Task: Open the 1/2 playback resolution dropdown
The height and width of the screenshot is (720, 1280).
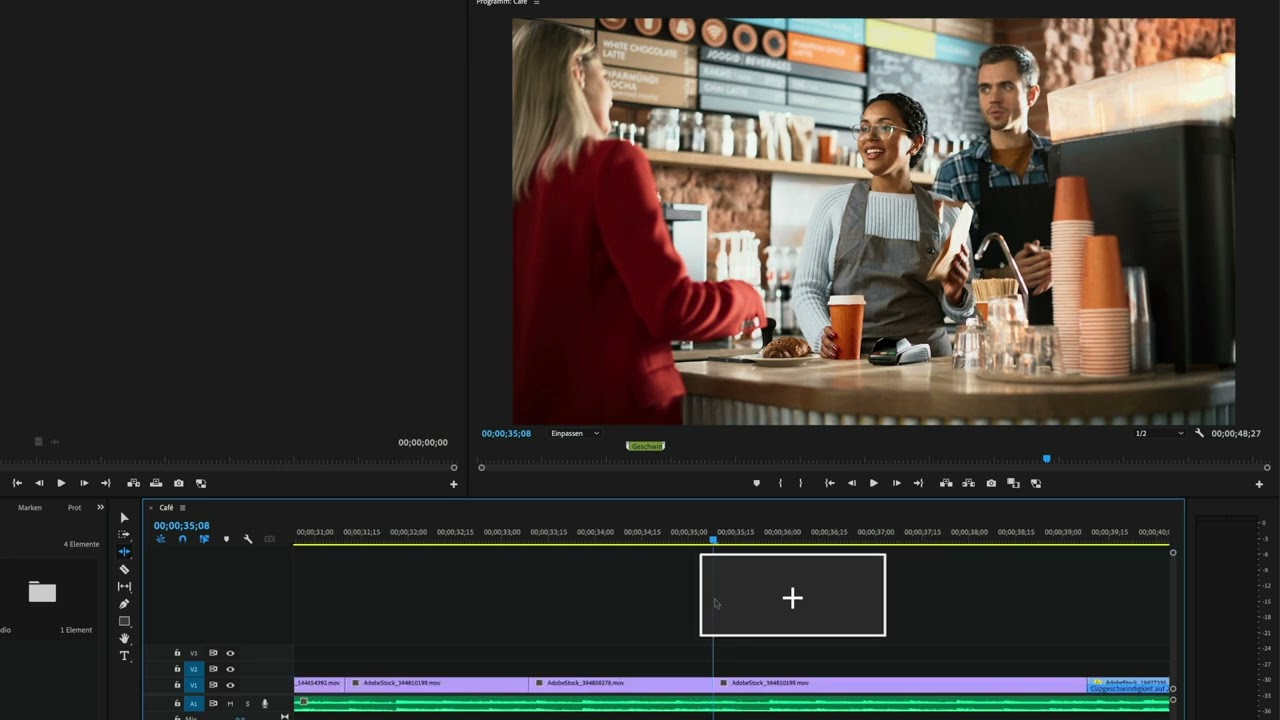Action: coord(1159,433)
